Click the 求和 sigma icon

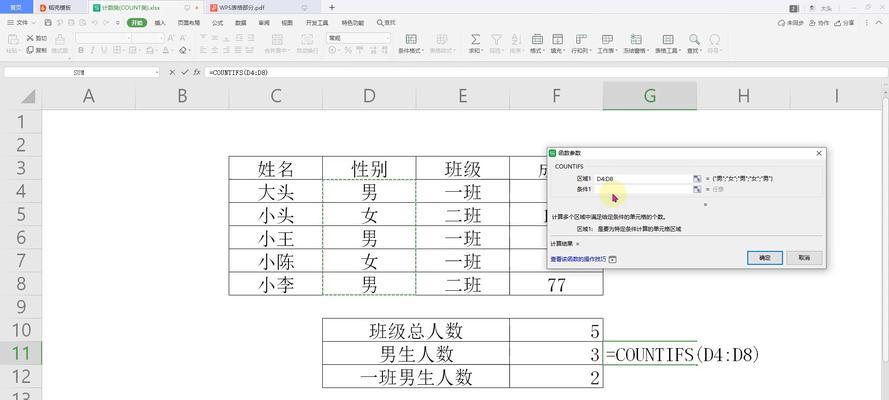pos(475,39)
